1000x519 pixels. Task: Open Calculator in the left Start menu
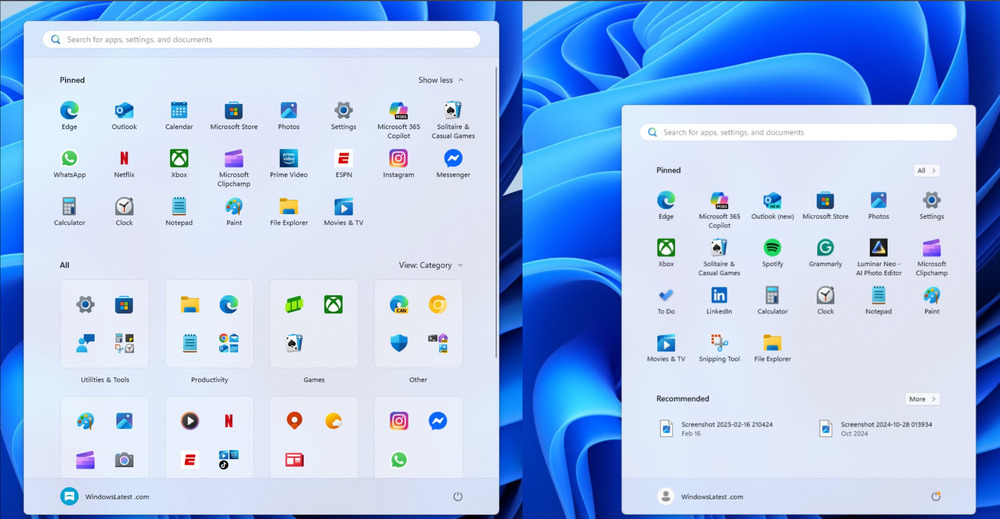[70, 212]
